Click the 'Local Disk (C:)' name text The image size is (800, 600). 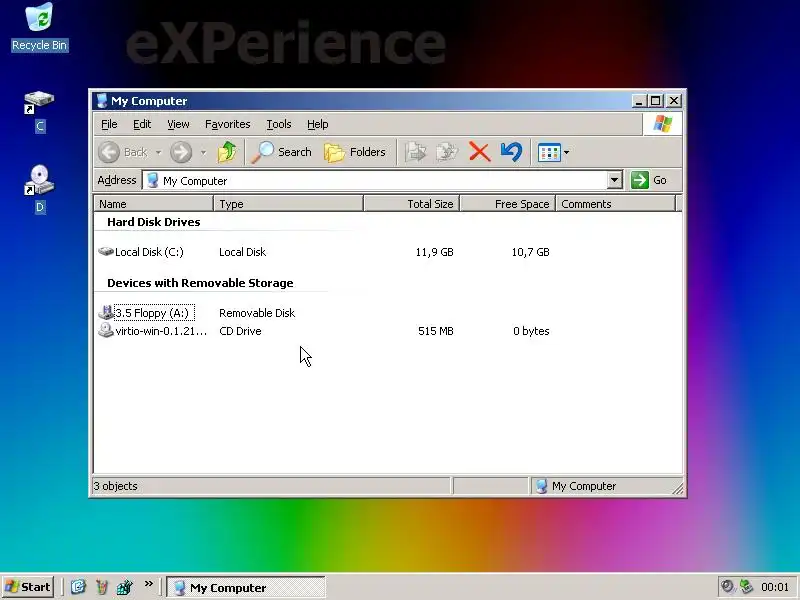149,252
